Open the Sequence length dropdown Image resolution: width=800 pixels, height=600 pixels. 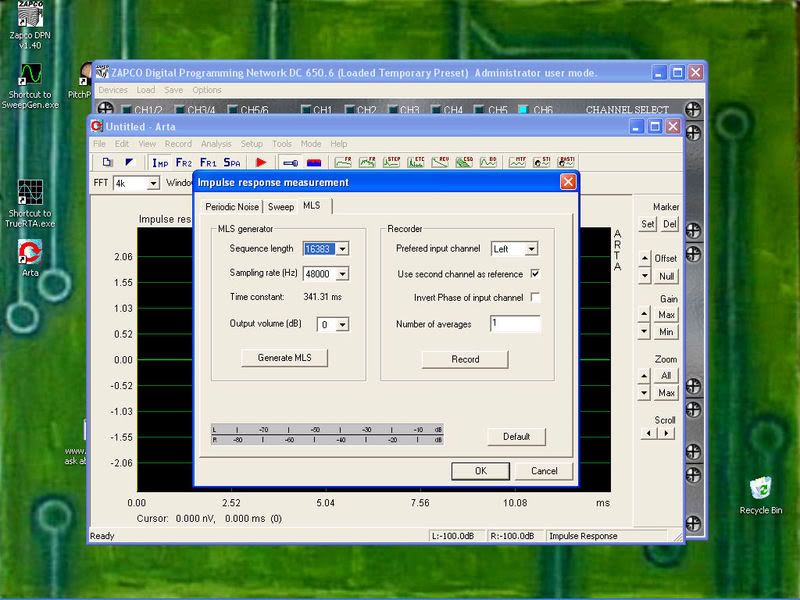point(343,249)
